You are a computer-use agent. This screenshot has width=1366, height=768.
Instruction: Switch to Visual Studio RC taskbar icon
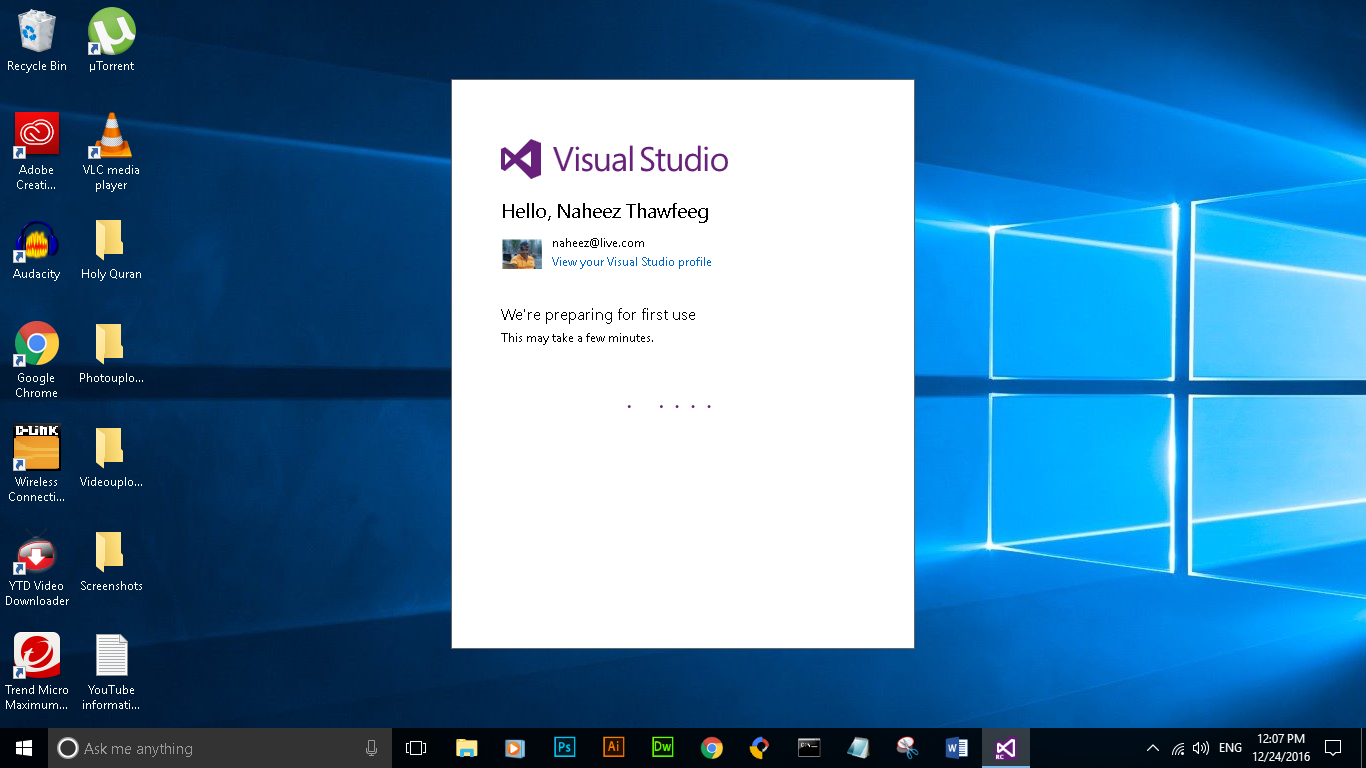(1005, 748)
